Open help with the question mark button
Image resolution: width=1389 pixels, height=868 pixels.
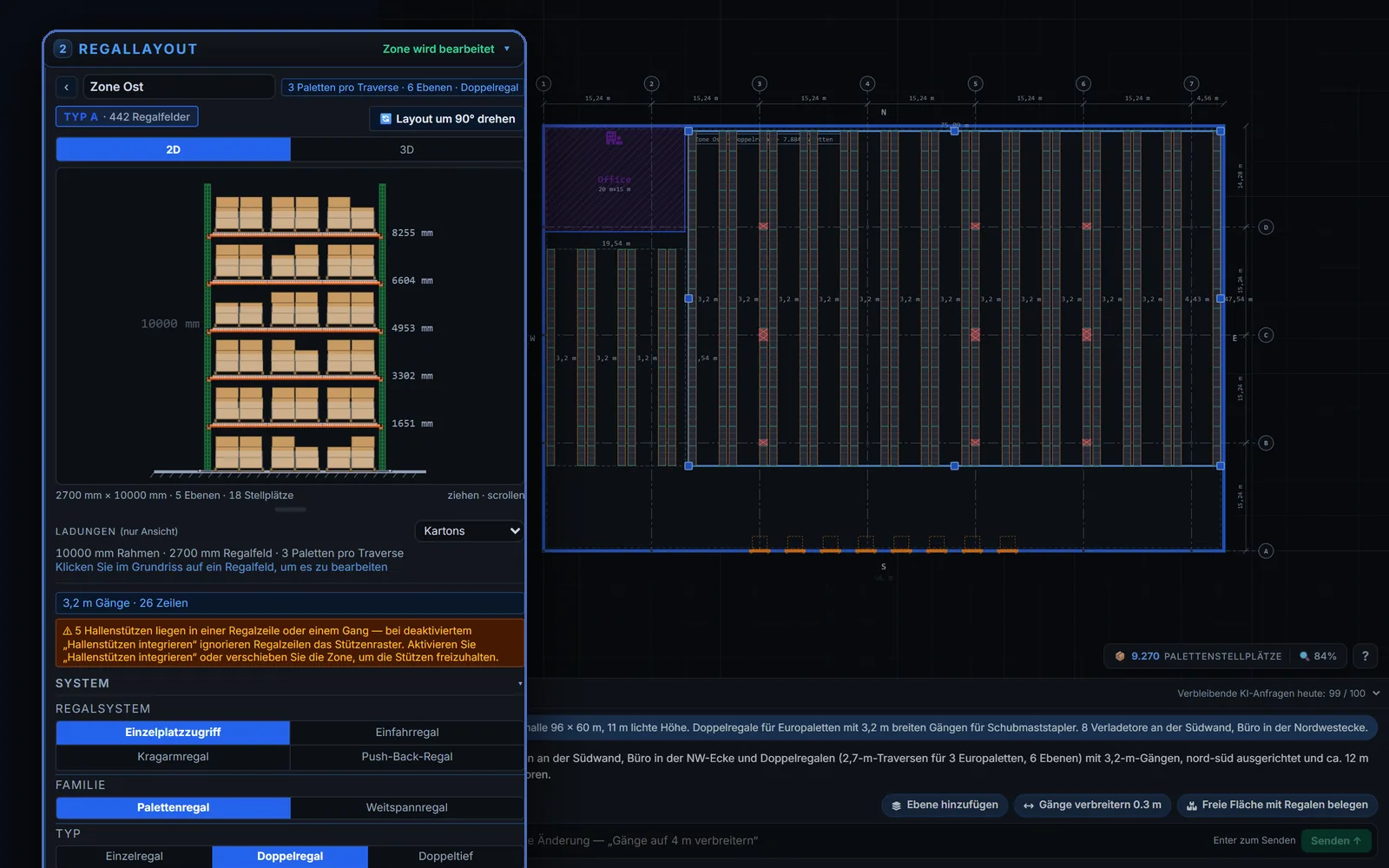coord(1365,656)
